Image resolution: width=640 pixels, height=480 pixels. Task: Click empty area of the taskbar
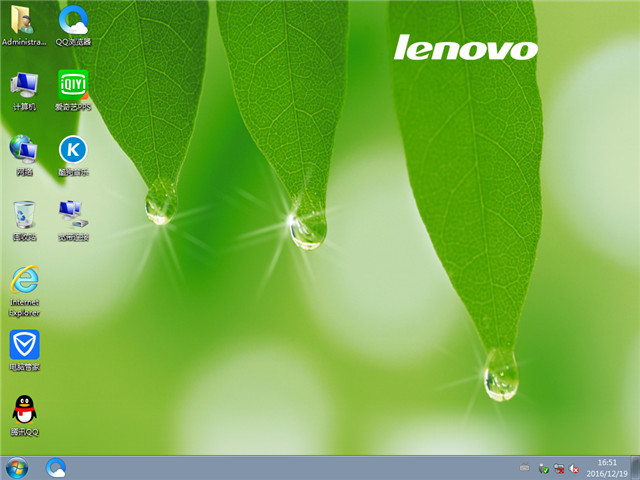click(300, 467)
